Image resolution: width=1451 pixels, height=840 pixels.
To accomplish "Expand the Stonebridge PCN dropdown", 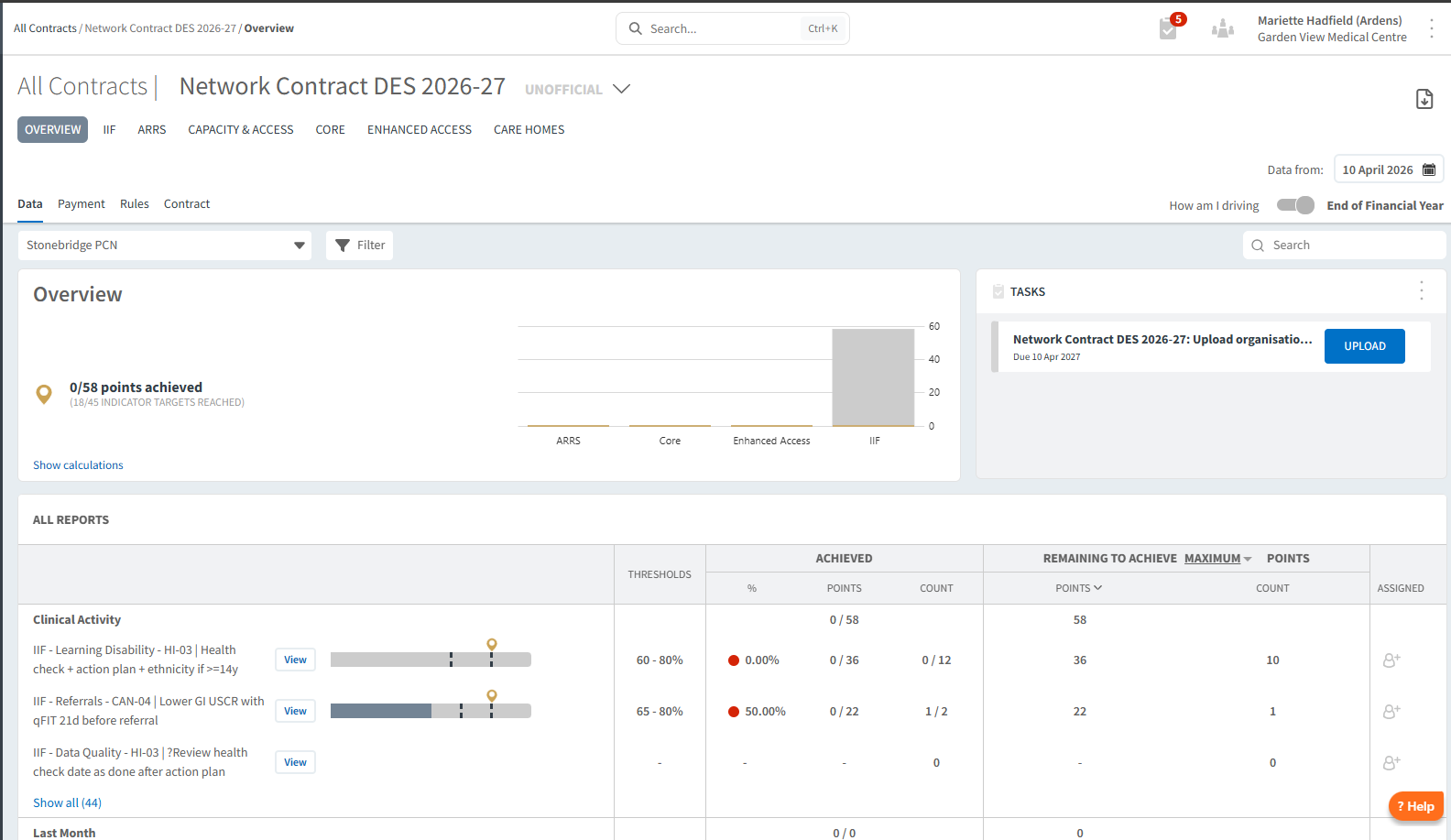I will pyautogui.click(x=165, y=245).
